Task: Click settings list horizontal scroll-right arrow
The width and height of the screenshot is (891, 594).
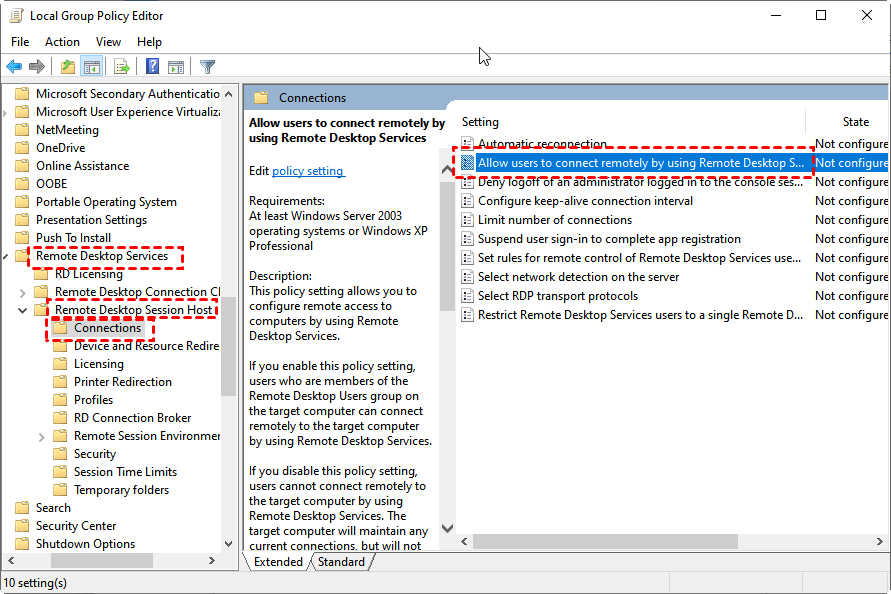Action: coord(880,541)
